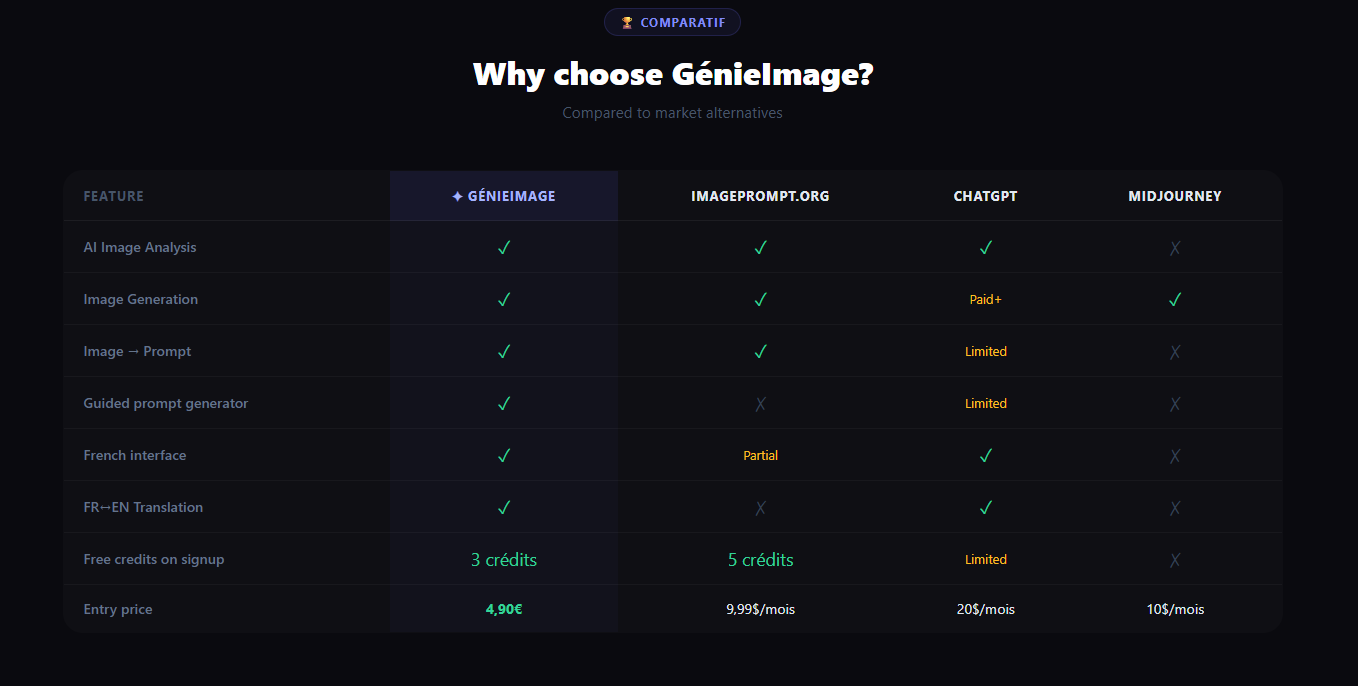Click the sparkle icon next to GÉNIEIMAGE

[x=456, y=196]
